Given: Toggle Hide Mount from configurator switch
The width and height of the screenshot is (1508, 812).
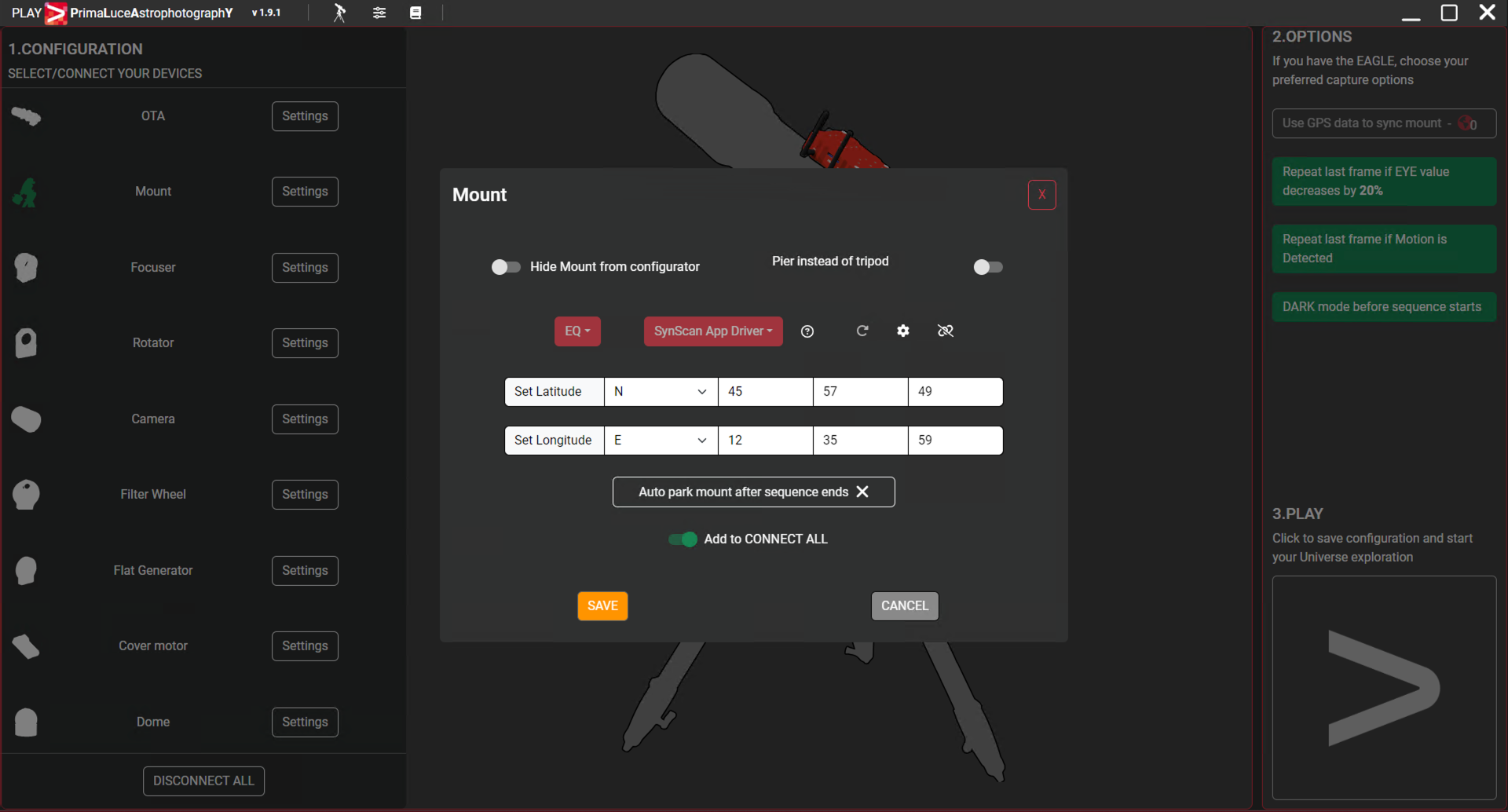Looking at the screenshot, I should [506, 267].
